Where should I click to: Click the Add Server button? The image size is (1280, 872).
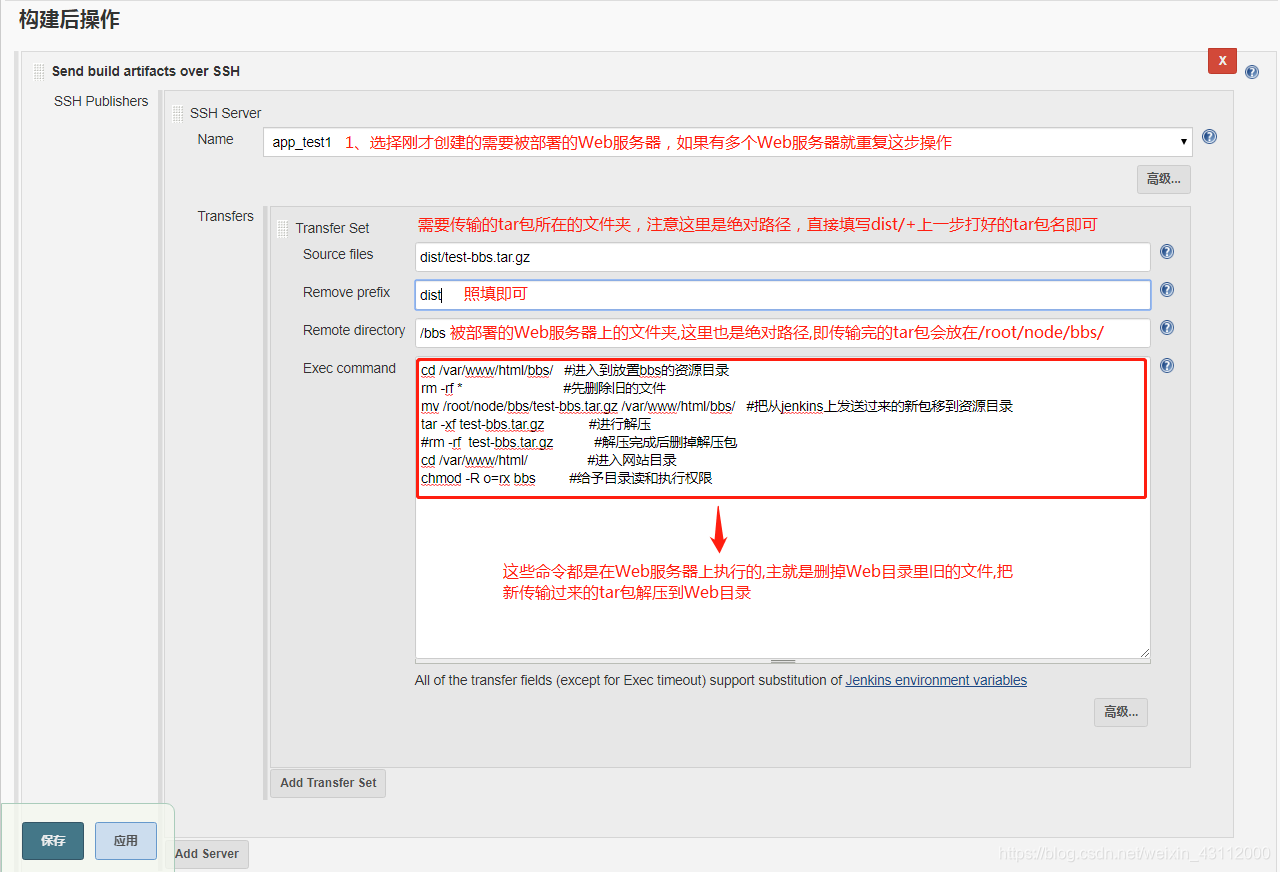click(206, 854)
